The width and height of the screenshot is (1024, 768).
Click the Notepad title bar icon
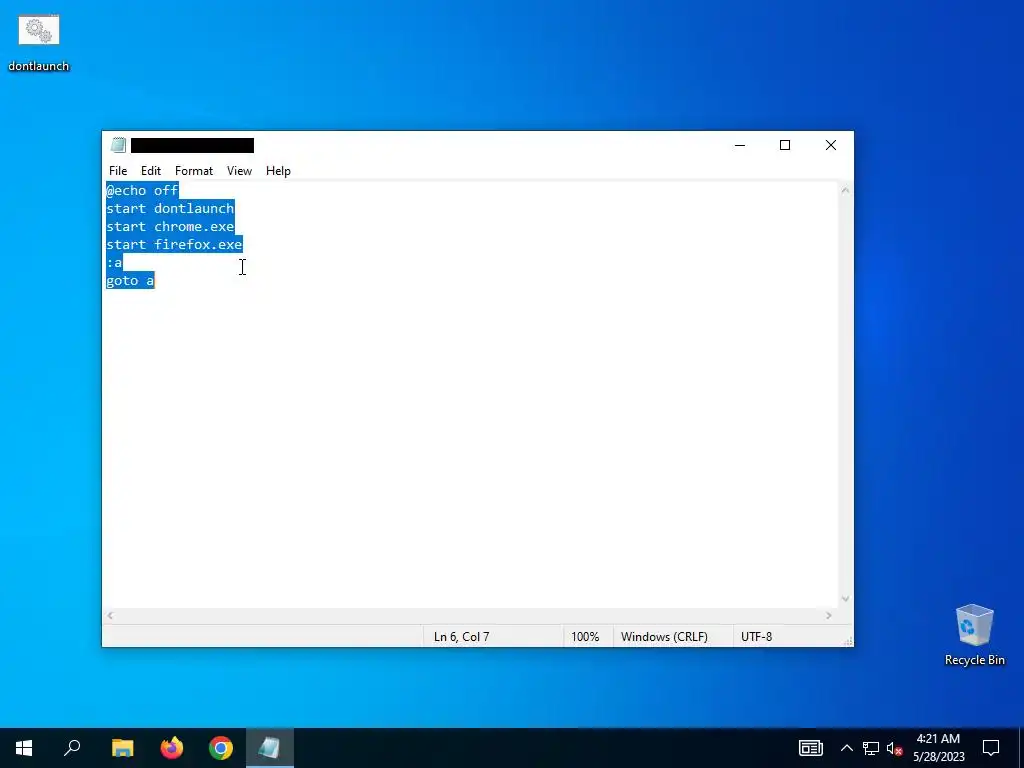[118, 145]
